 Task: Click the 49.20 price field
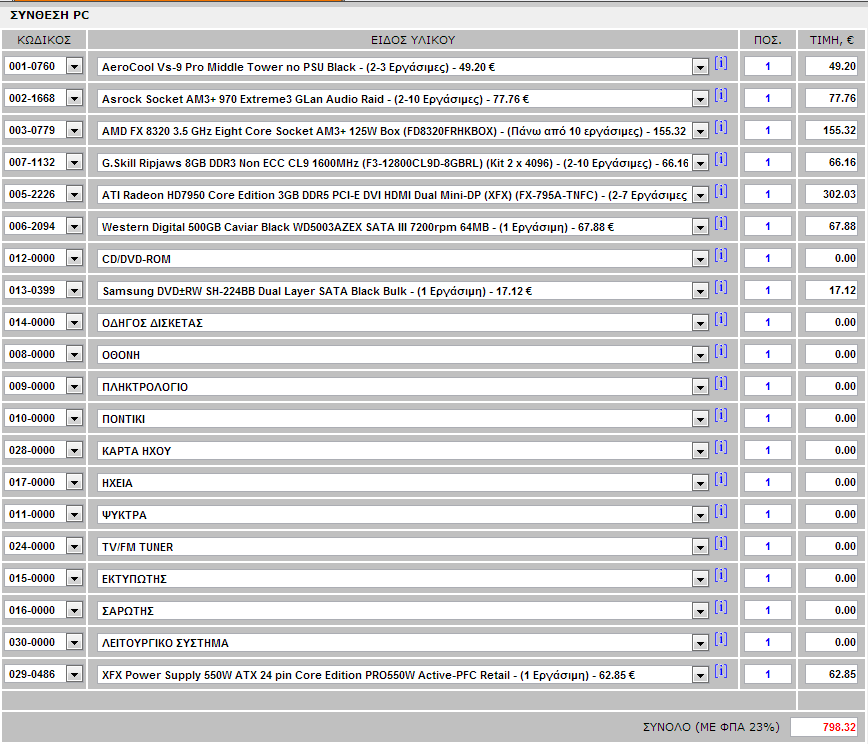(x=831, y=66)
